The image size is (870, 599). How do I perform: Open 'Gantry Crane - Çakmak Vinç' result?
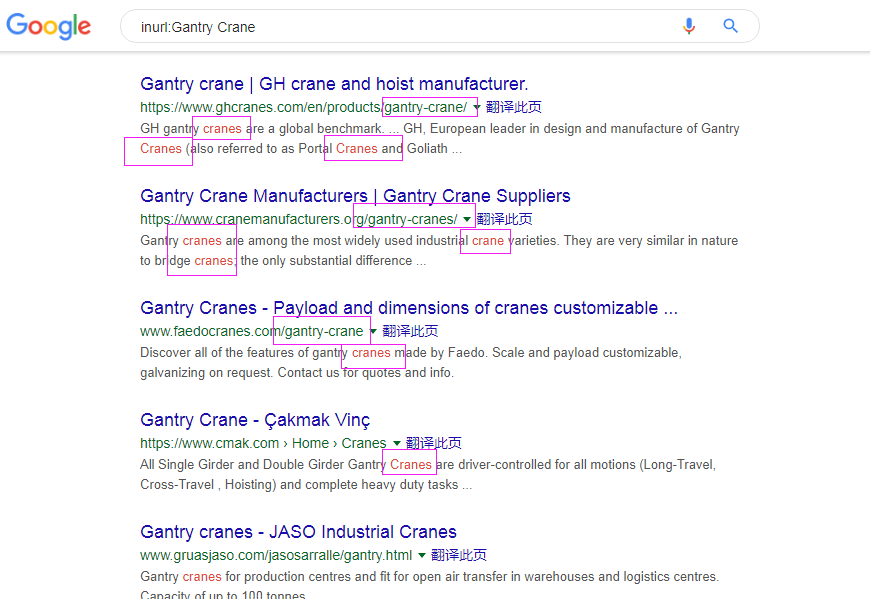pyautogui.click(x=255, y=420)
